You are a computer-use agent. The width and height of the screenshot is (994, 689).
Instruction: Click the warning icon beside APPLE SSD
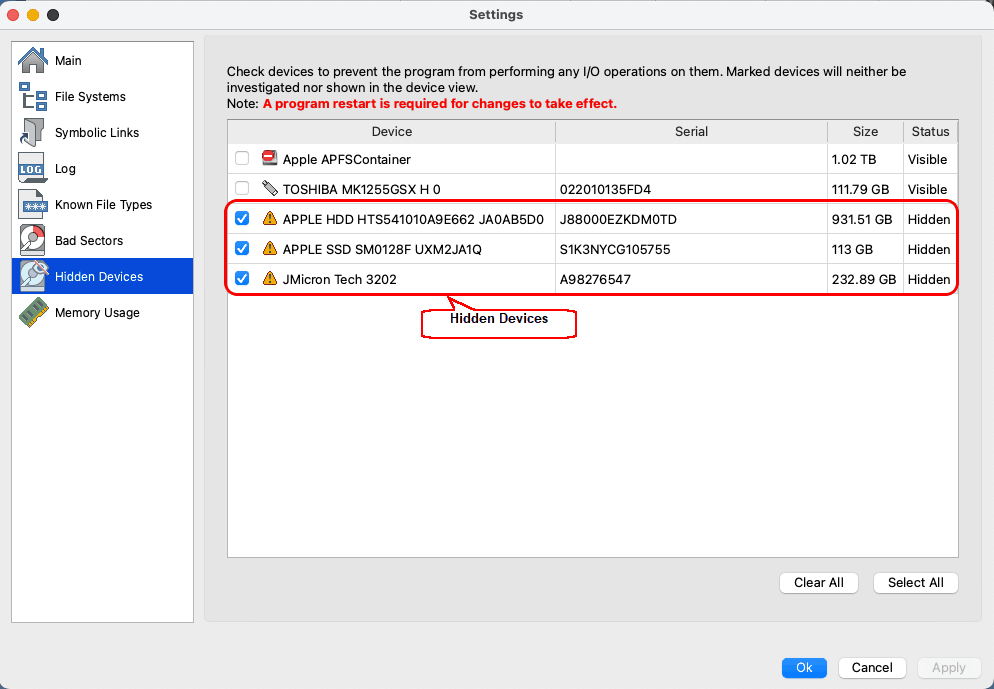tap(269, 248)
